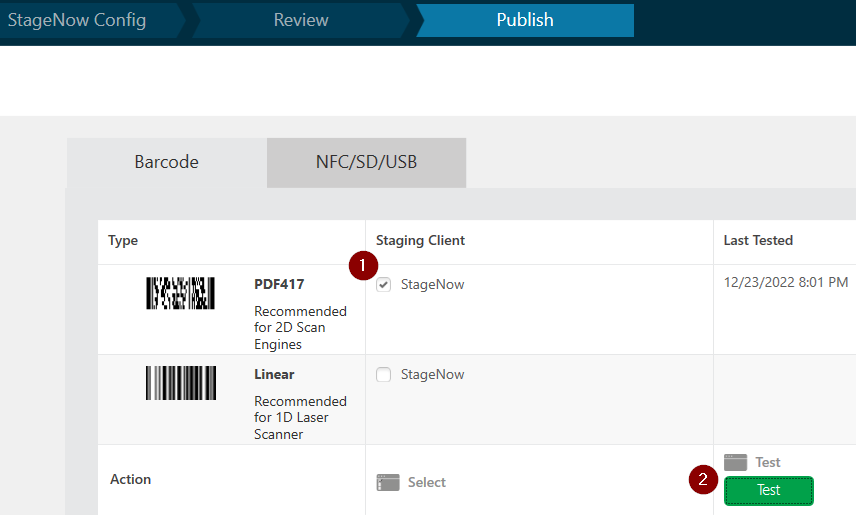Screen dimensions: 856x515
Task: Click the Select text in Action row
Action: [427, 482]
